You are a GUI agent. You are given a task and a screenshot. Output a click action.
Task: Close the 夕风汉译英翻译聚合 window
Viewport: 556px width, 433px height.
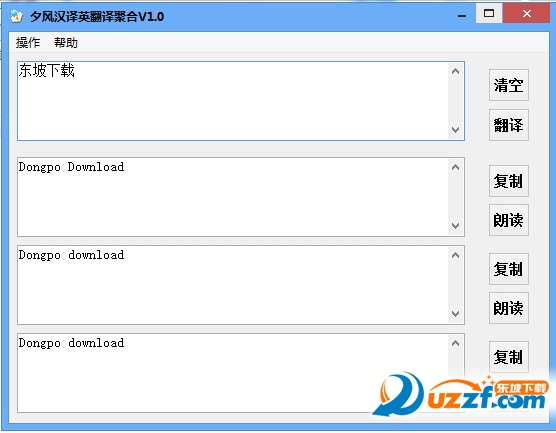[527, 13]
